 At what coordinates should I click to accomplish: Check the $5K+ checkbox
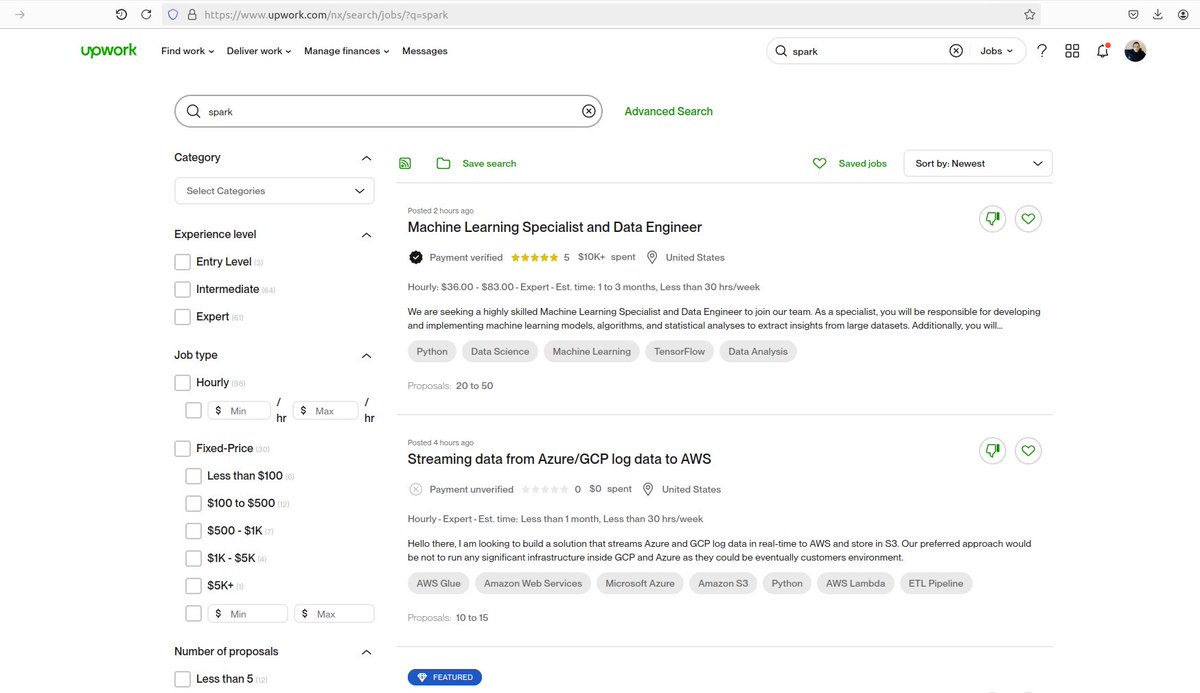pos(194,586)
